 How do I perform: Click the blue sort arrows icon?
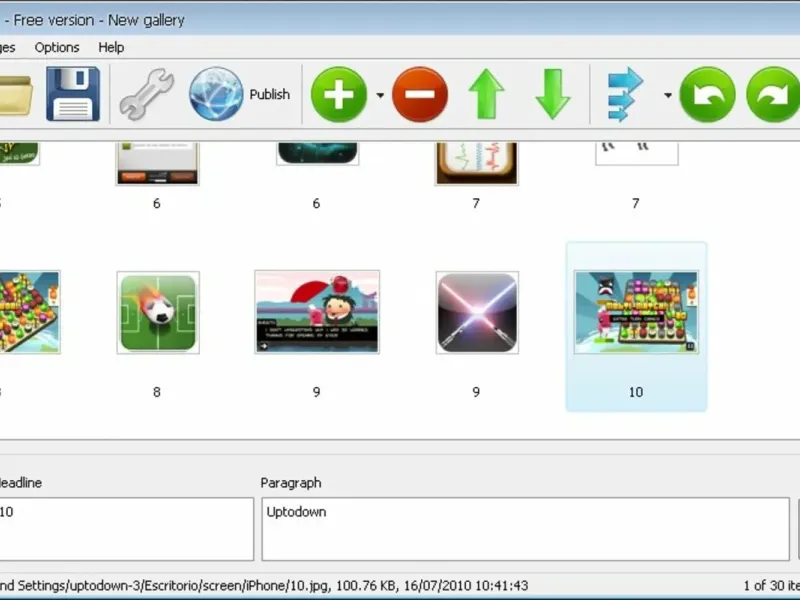coord(626,94)
